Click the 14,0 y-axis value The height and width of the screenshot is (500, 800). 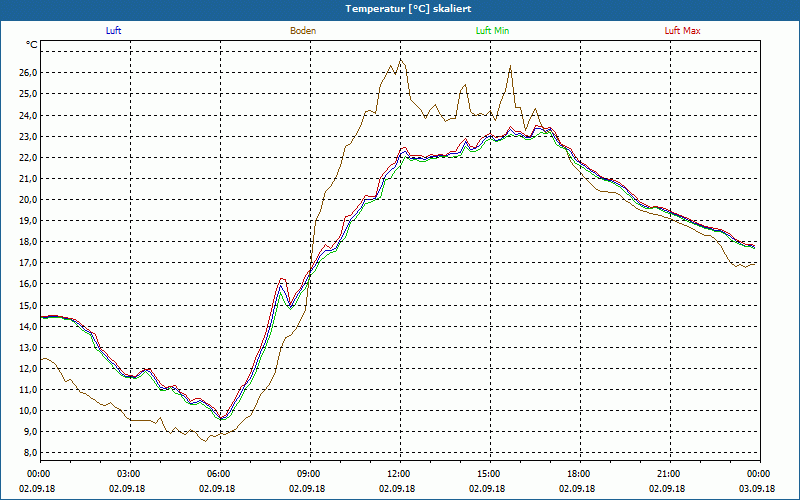29,326
